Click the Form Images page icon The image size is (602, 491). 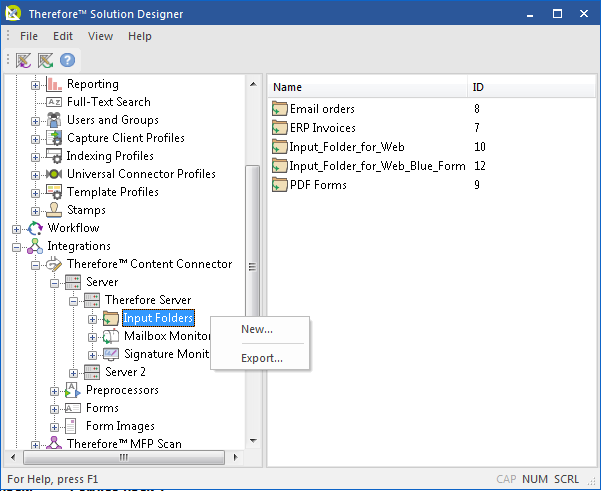(x=71, y=426)
